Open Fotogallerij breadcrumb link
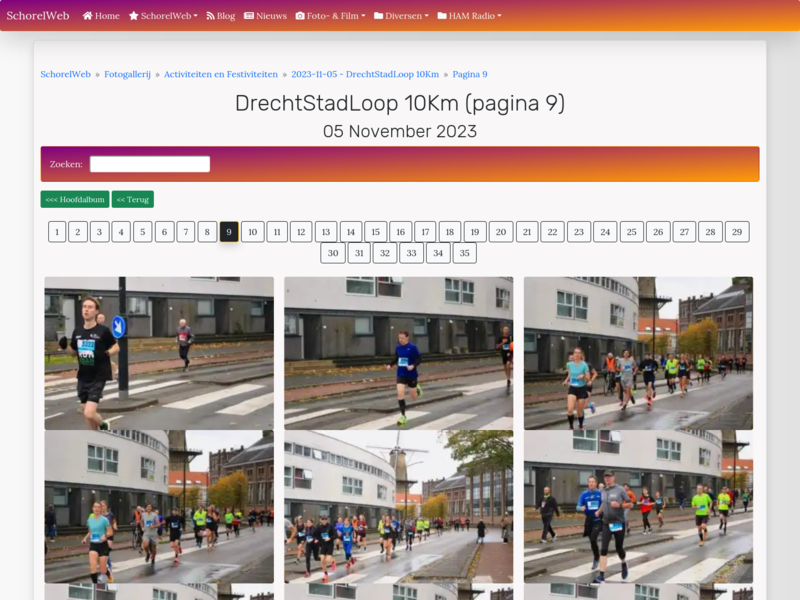800x600 pixels. (128, 74)
